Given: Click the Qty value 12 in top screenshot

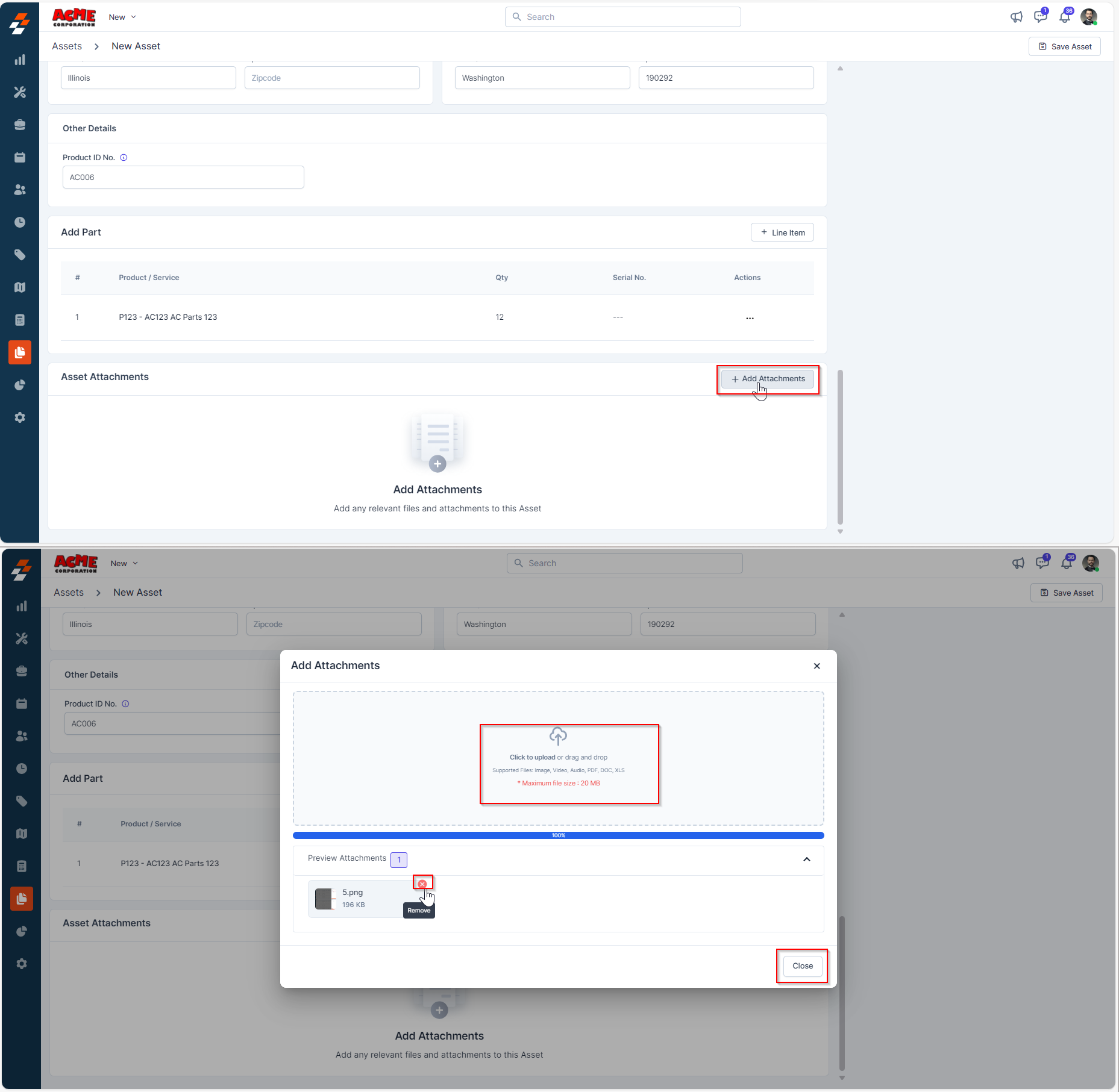Looking at the screenshot, I should tap(500, 317).
